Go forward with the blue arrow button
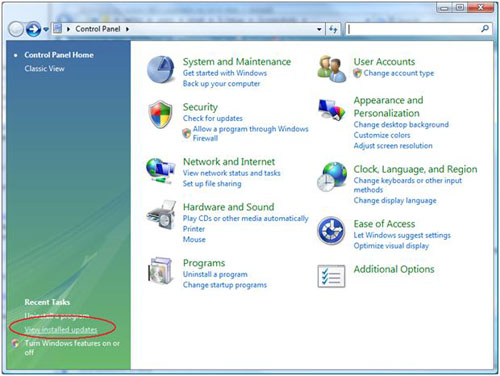Screen dimensions: 500x376 33,29
